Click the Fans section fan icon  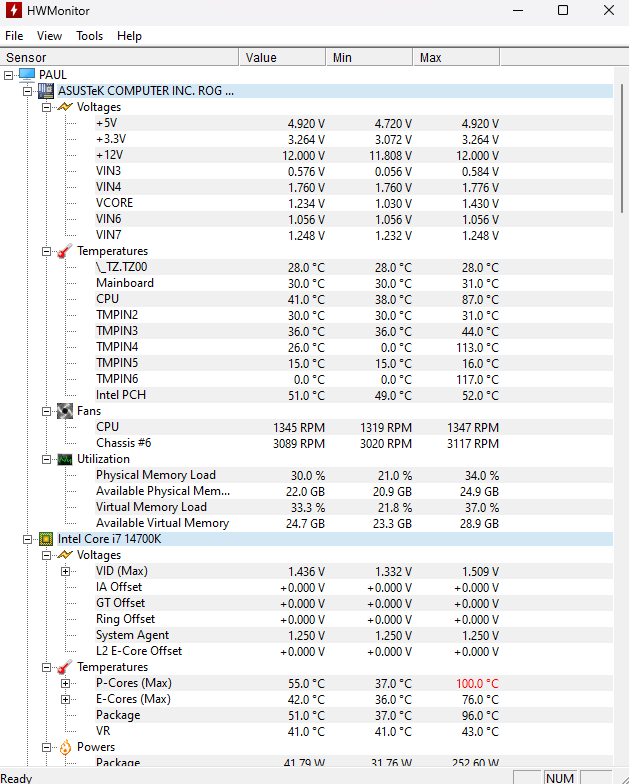point(65,411)
